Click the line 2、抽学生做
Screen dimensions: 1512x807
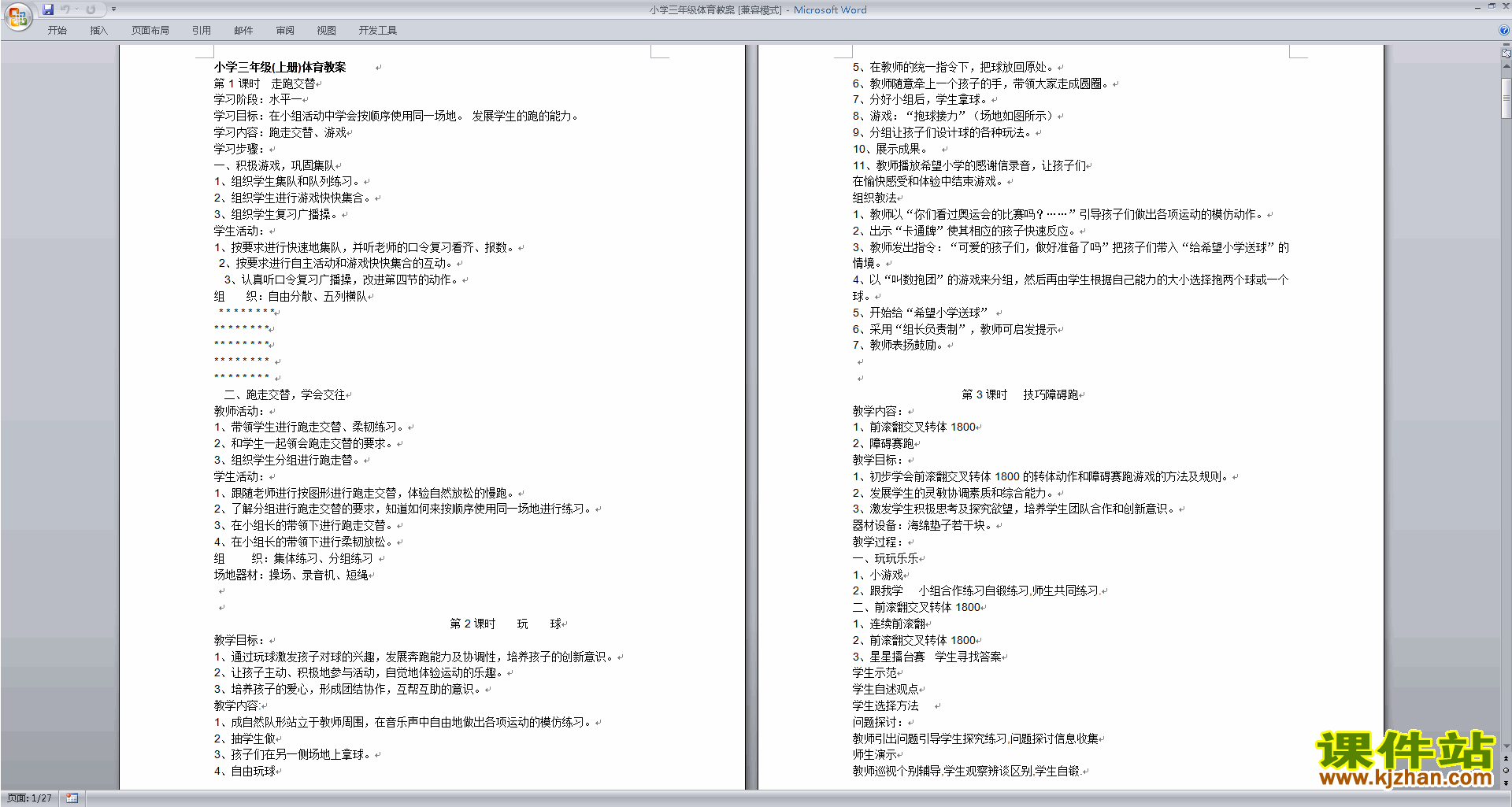tap(245, 739)
